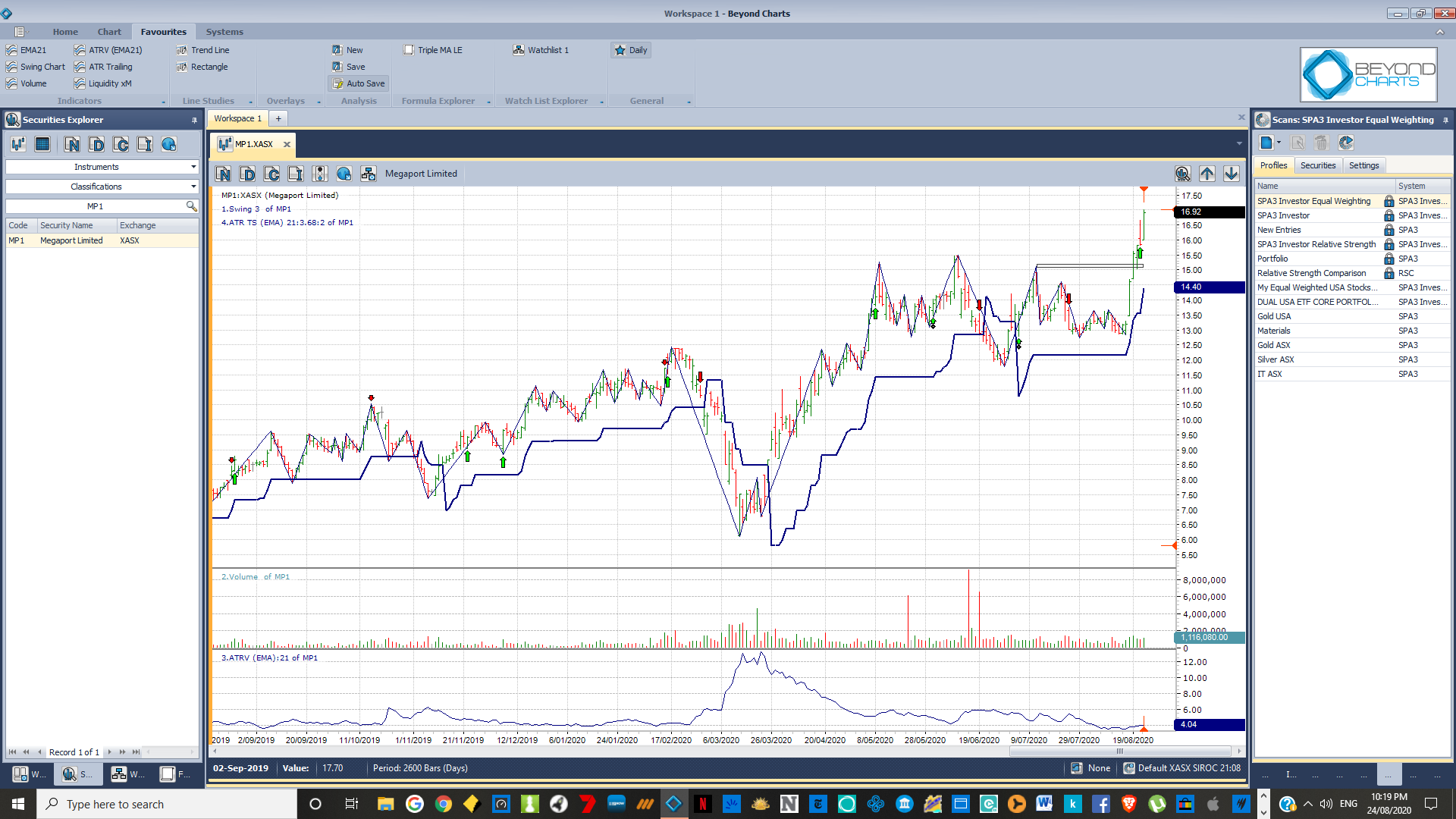The height and width of the screenshot is (819, 1456).
Task: Open Watchlist 1
Action: click(x=541, y=50)
